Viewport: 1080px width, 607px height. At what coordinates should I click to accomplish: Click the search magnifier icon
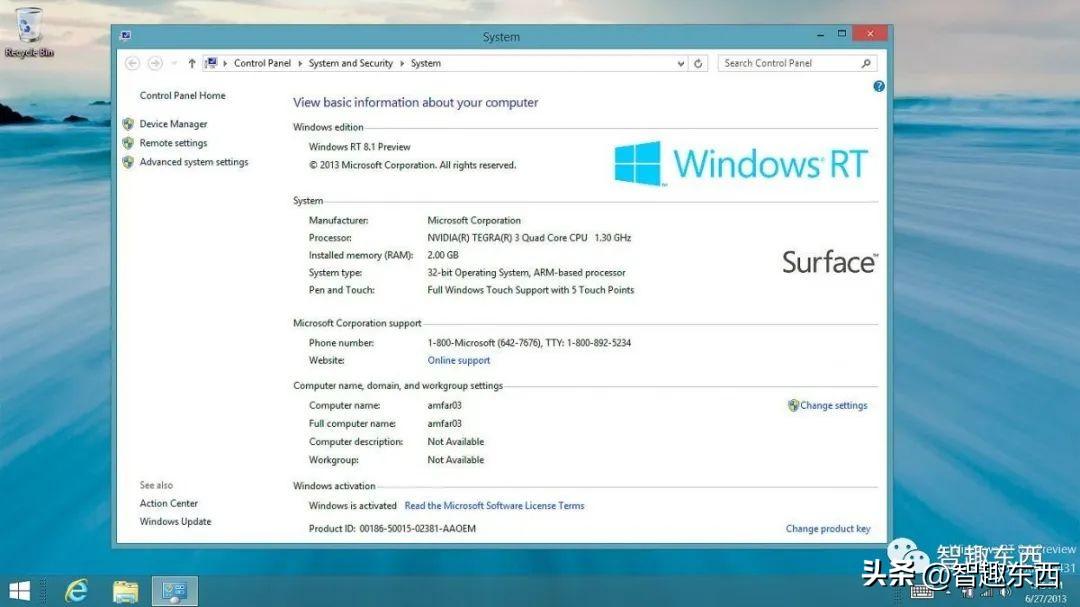coord(866,63)
